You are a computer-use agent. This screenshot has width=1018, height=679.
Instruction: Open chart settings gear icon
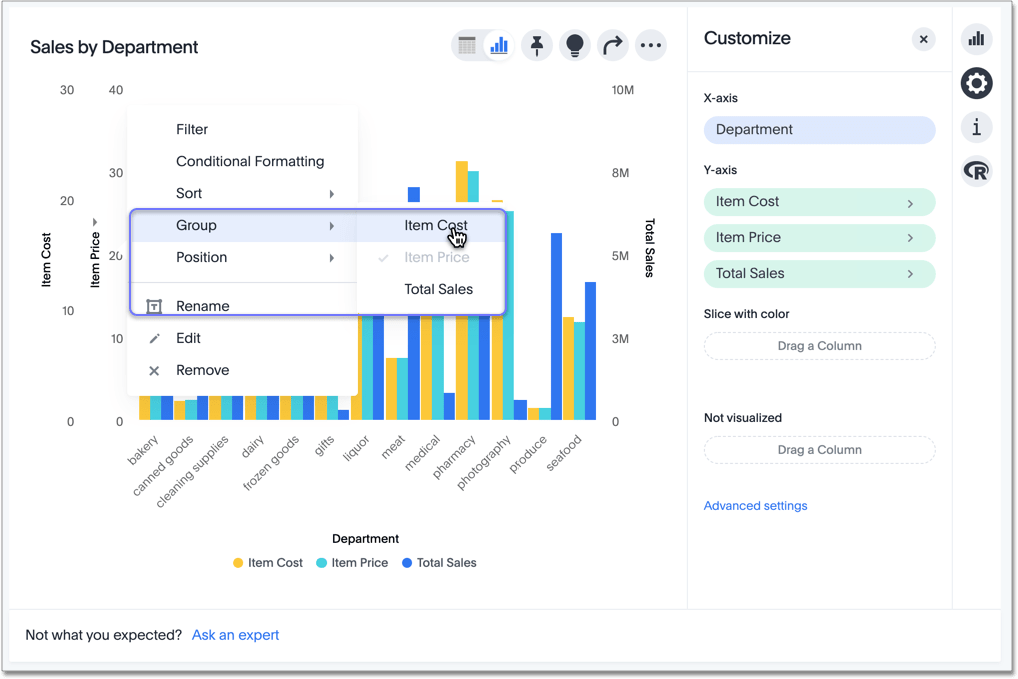(x=976, y=83)
